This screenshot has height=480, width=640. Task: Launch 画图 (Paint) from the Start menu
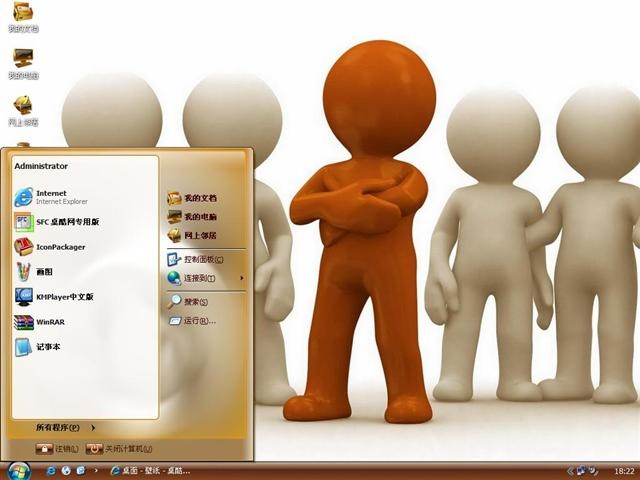click(44, 272)
